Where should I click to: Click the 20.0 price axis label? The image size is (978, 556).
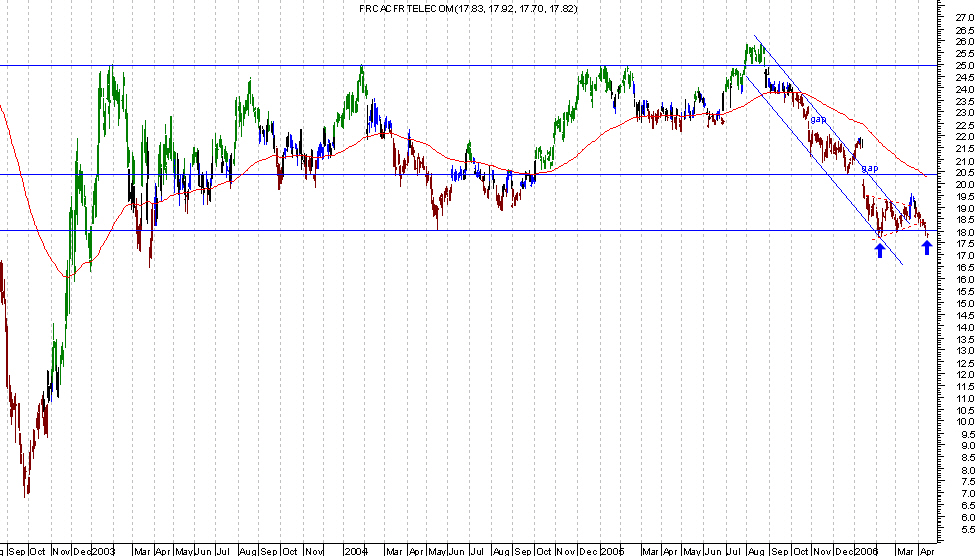(964, 185)
